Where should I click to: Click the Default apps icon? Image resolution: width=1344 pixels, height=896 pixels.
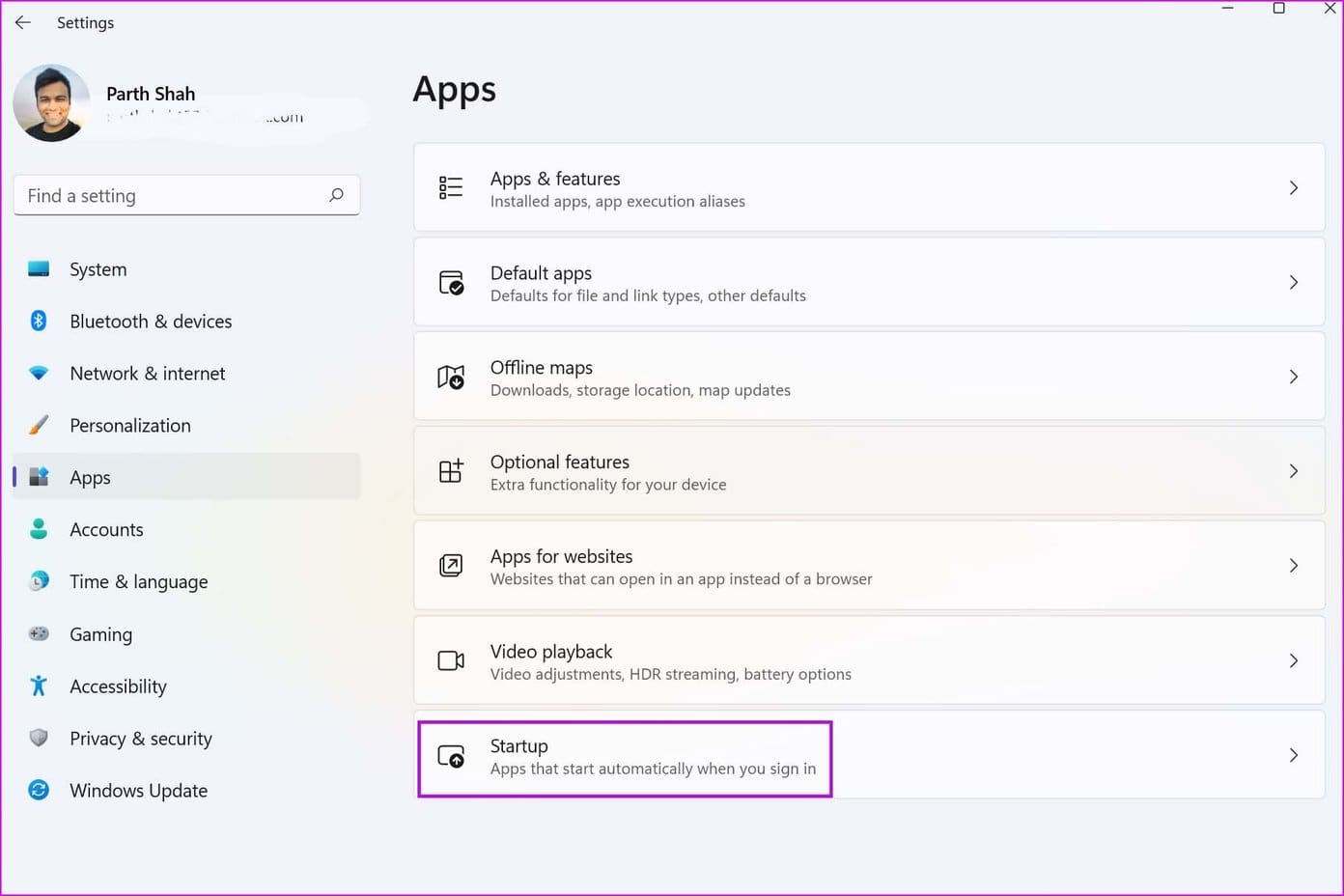(451, 282)
